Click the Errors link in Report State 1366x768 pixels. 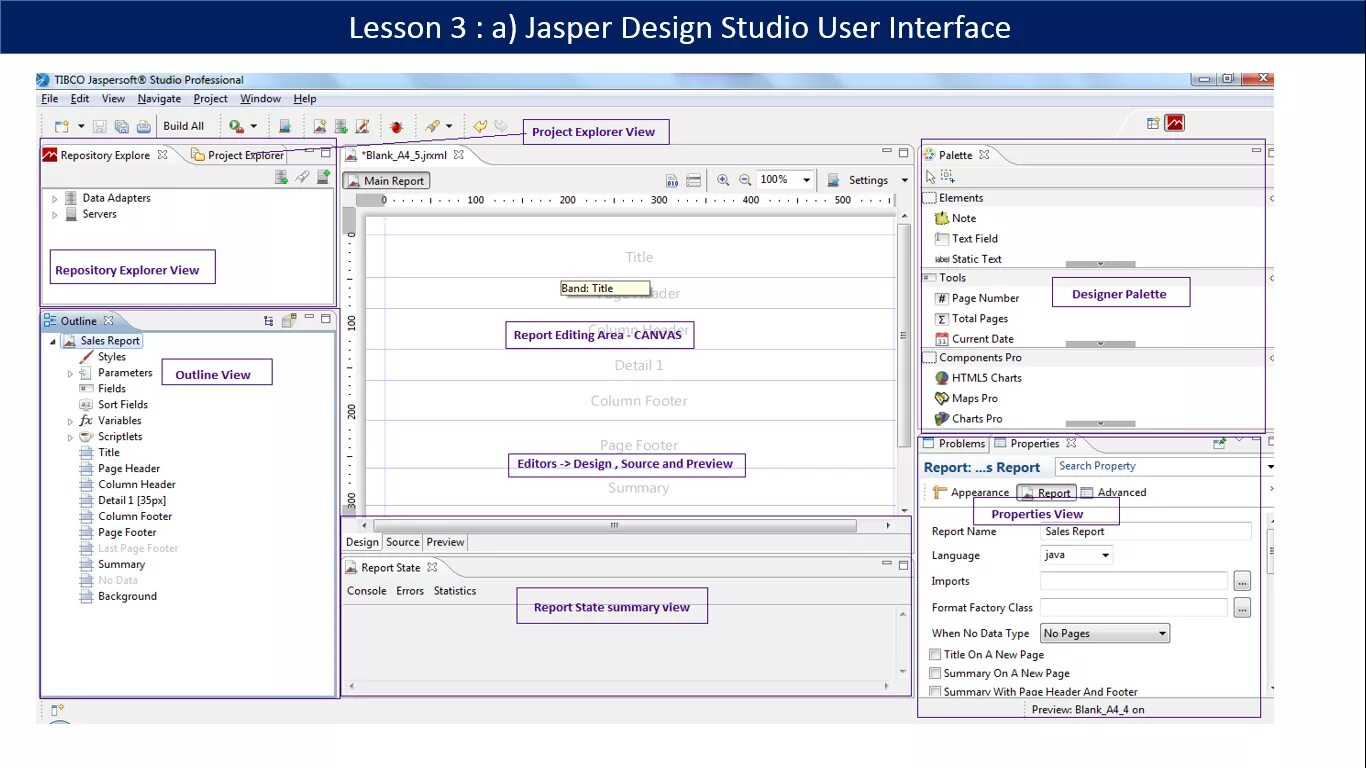(x=410, y=591)
